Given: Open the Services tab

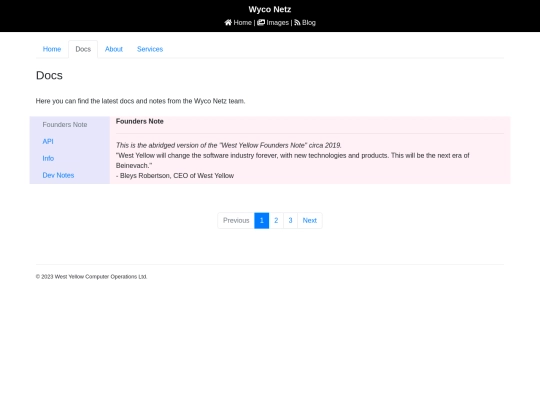Looking at the screenshot, I should pos(150,49).
